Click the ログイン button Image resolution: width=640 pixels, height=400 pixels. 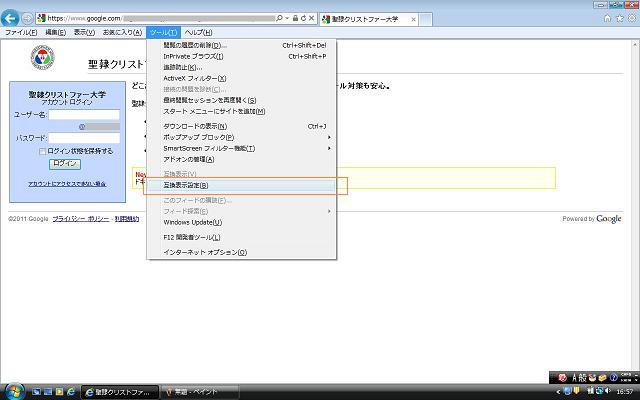point(65,164)
